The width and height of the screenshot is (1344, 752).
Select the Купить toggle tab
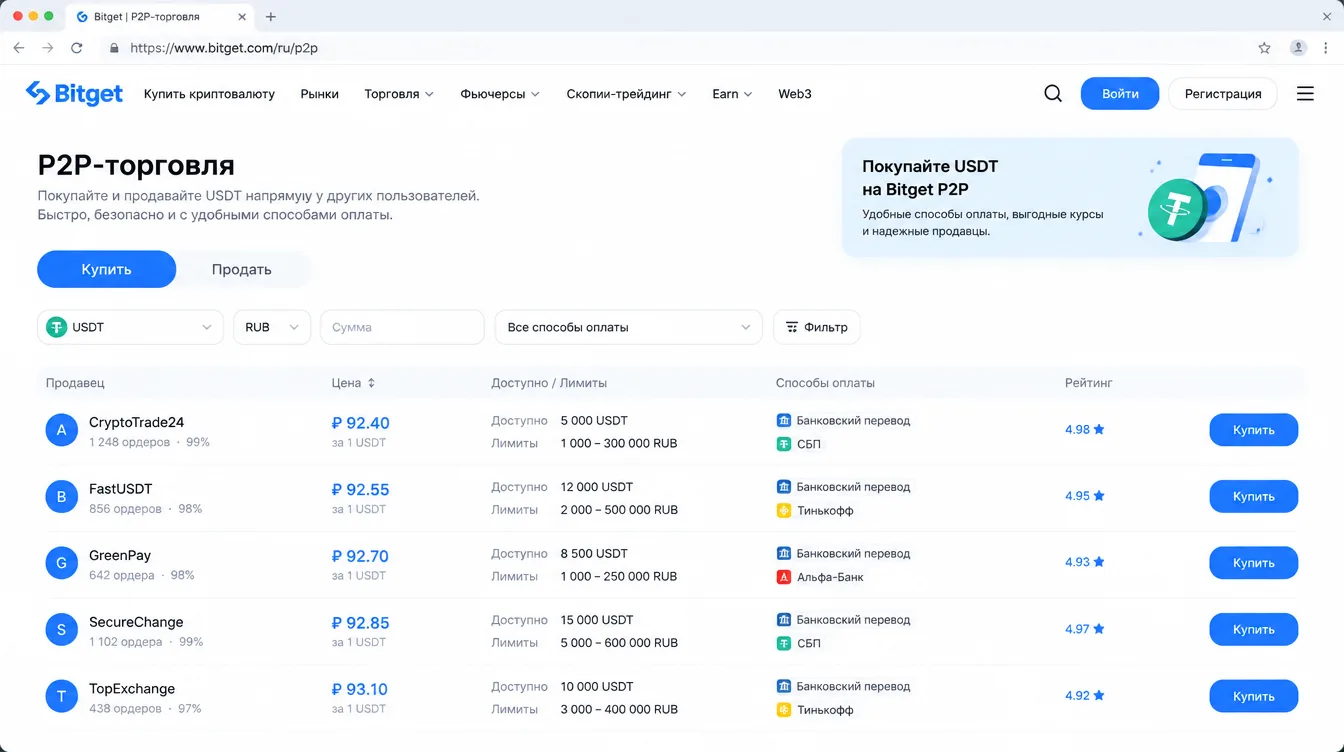tap(106, 269)
